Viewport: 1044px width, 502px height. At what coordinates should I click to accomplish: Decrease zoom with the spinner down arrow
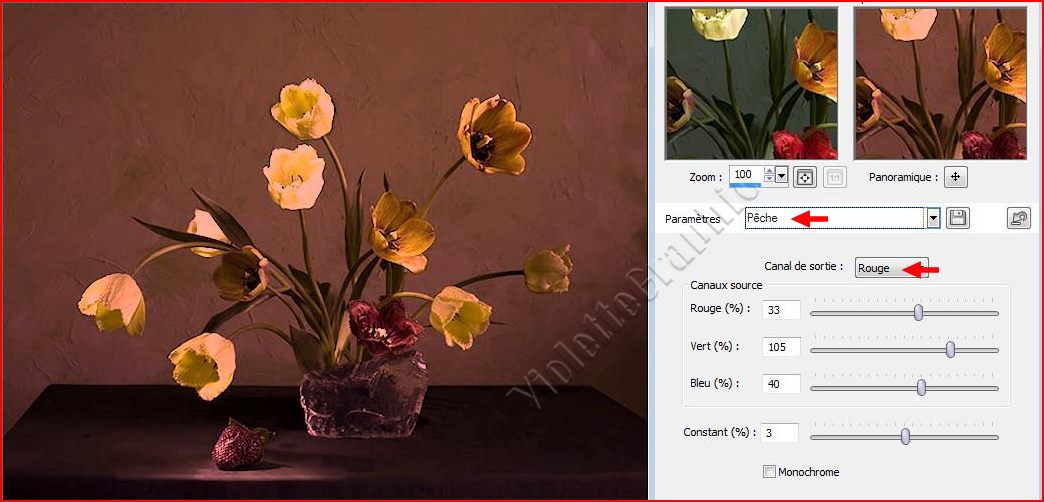point(768,181)
